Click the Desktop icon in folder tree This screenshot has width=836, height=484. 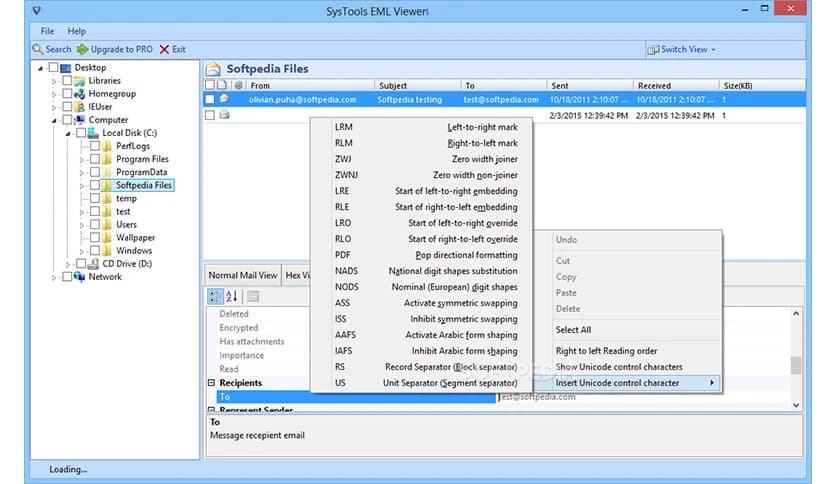(x=66, y=68)
